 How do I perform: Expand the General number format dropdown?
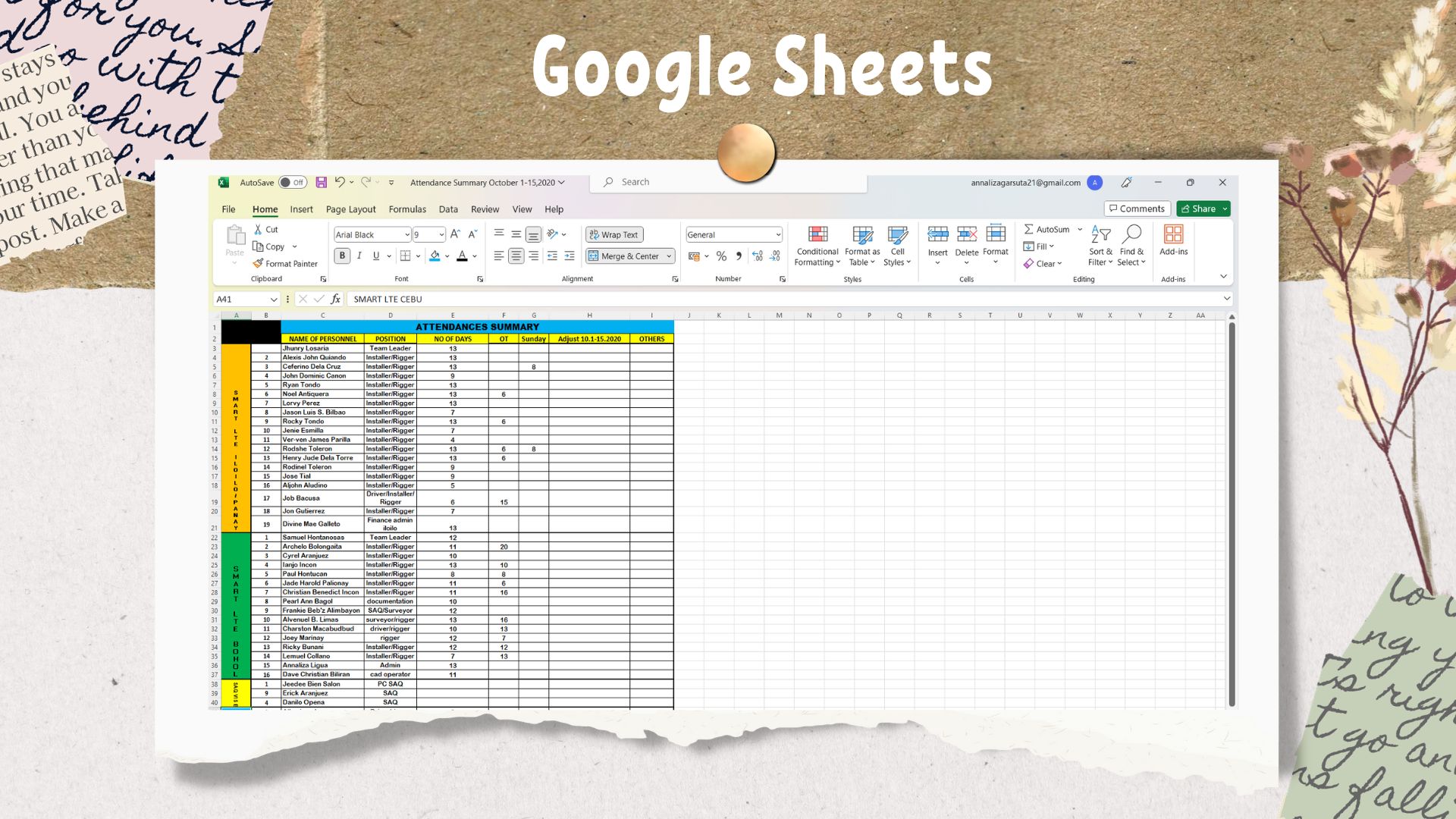(x=778, y=235)
